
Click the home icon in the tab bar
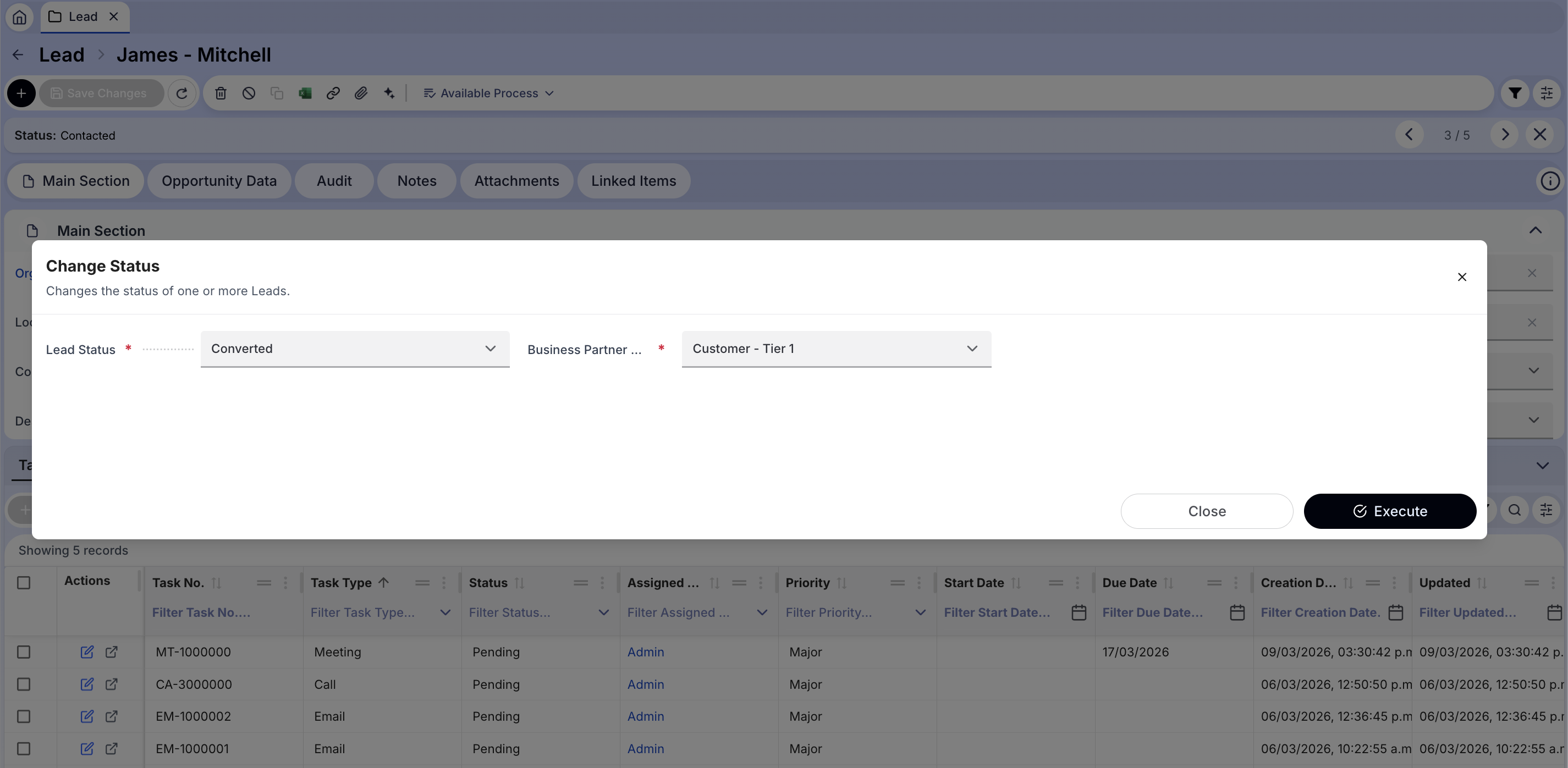pos(19,16)
